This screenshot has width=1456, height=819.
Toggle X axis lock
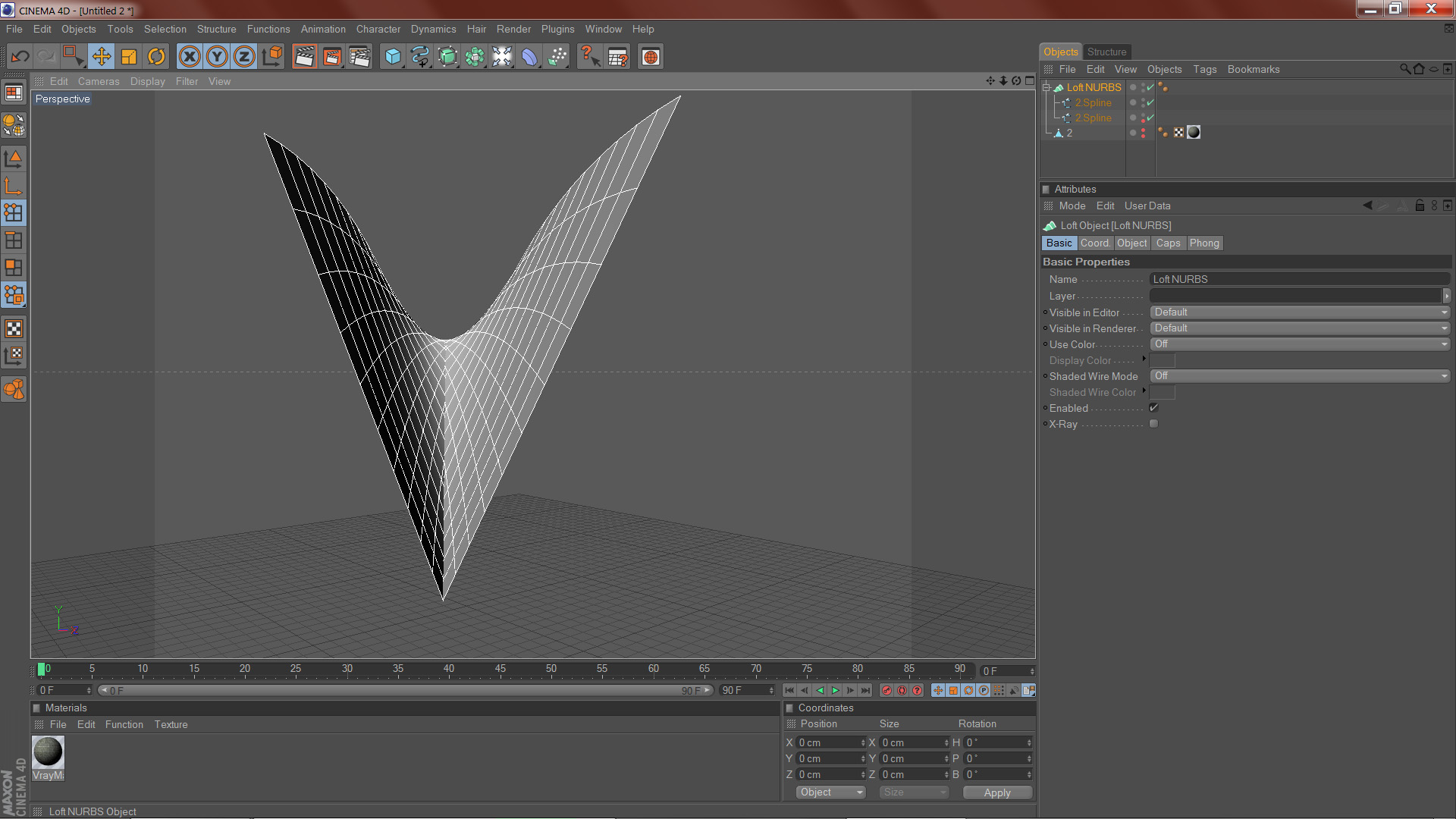(190, 57)
